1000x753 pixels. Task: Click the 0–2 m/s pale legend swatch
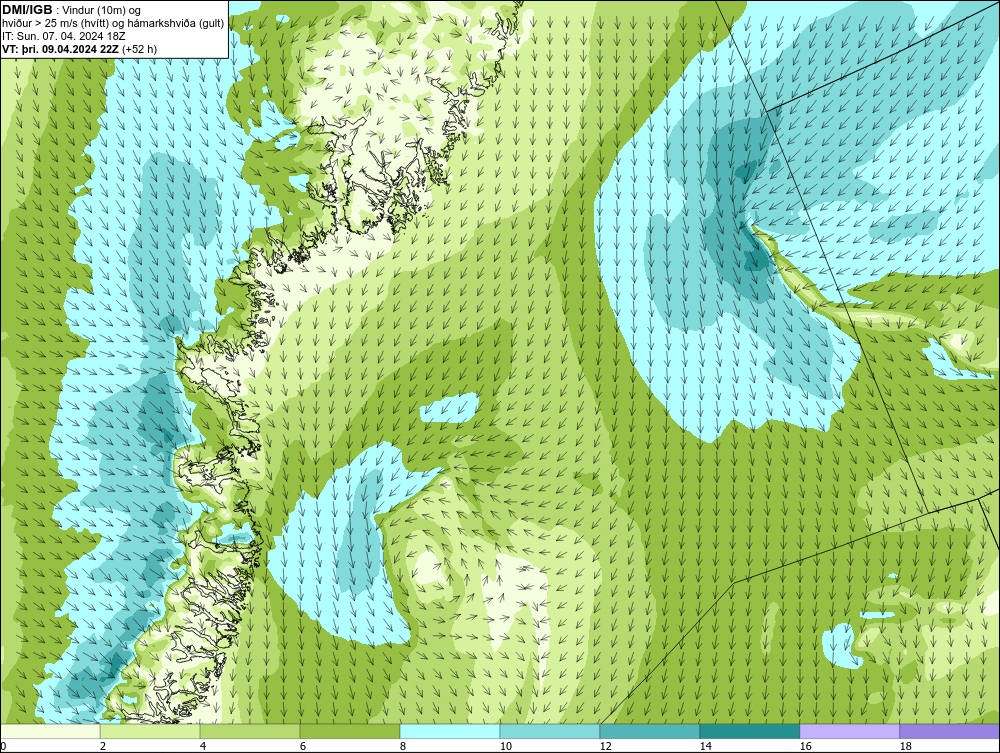[50, 731]
